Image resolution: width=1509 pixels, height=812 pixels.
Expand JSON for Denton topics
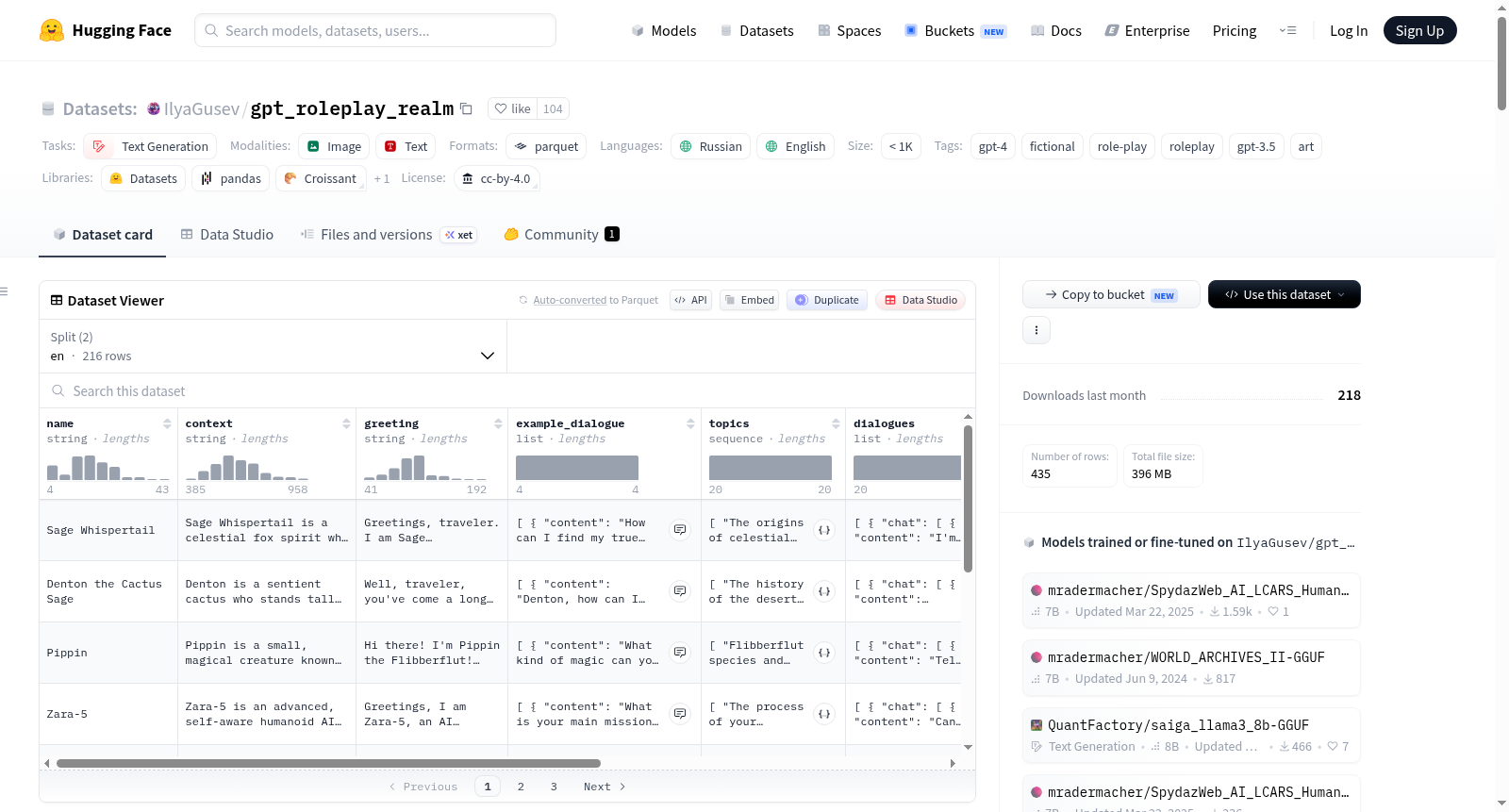click(x=824, y=591)
